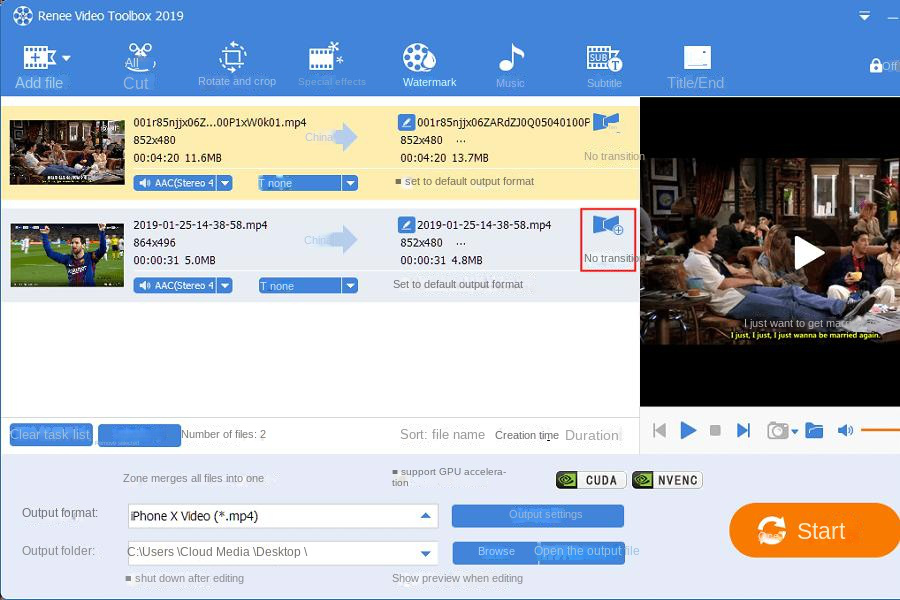
Task: Skip to previous clip in player
Action: 660,430
